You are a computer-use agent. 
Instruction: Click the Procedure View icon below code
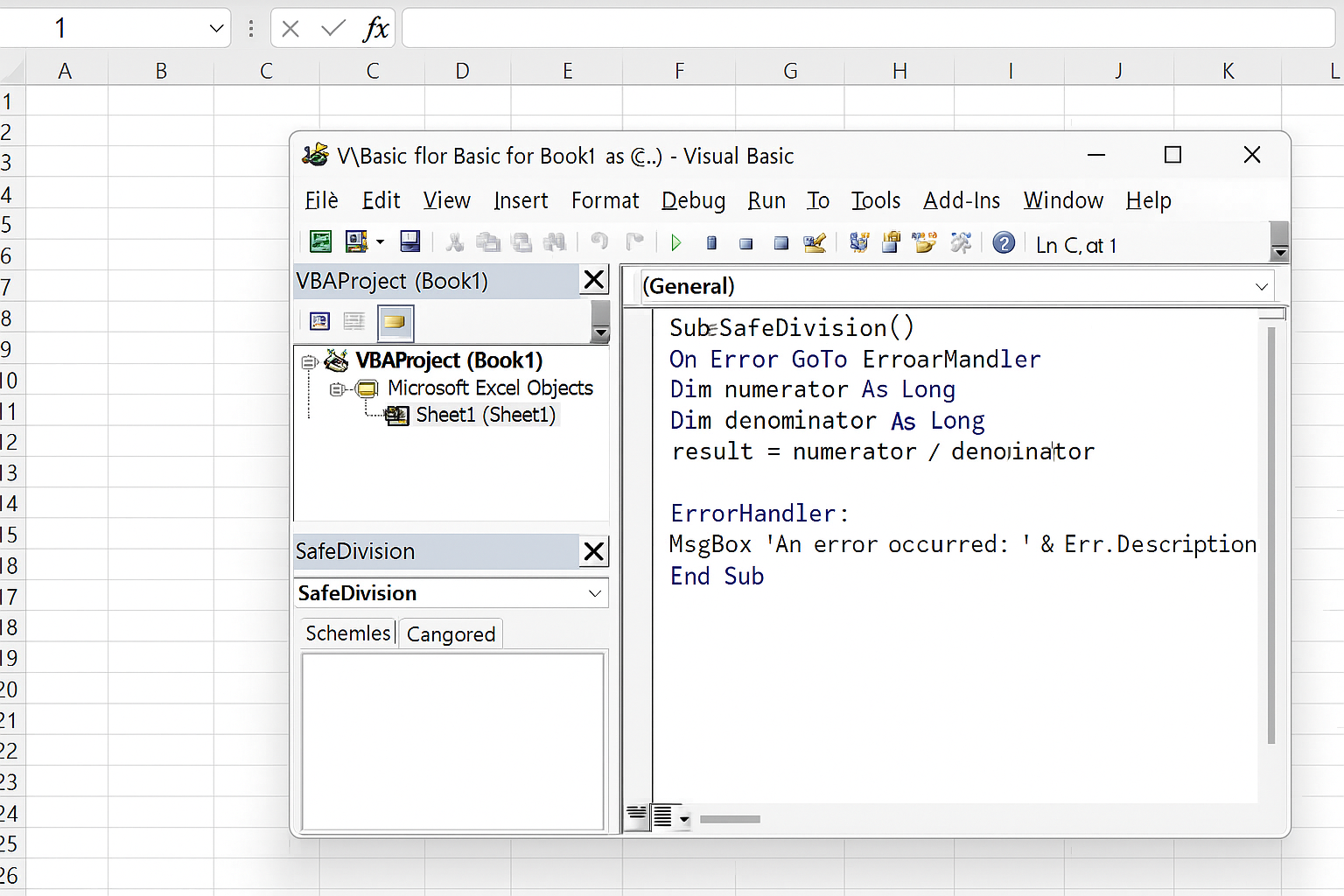pyautogui.click(x=637, y=817)
